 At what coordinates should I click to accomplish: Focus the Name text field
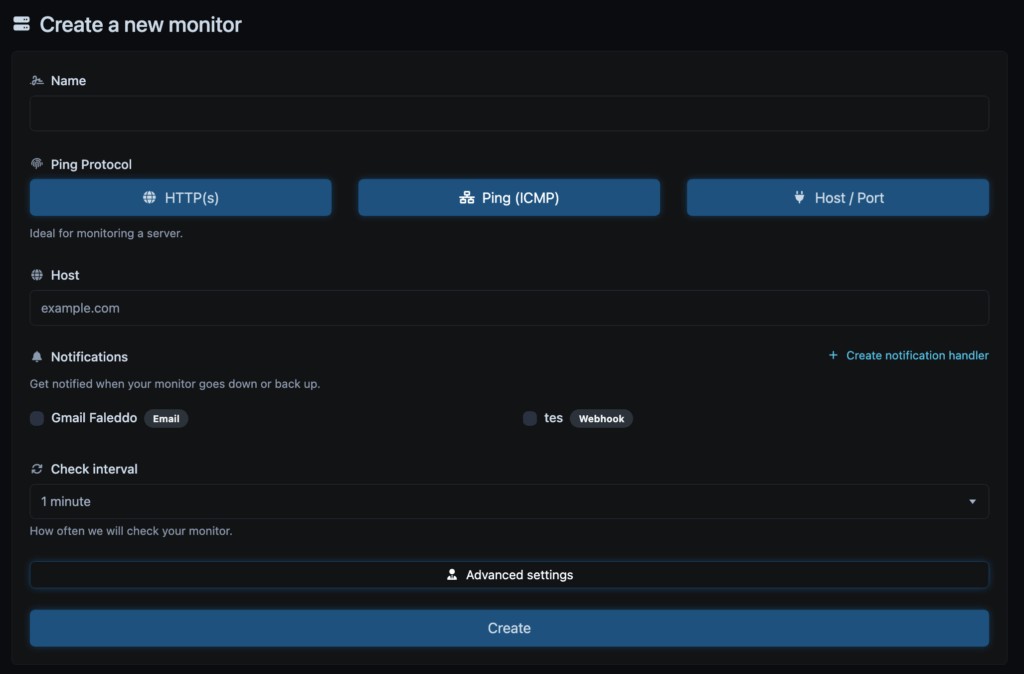509,114
